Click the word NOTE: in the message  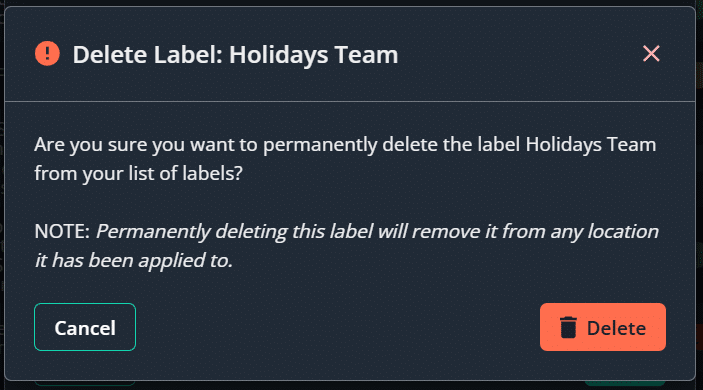62,232
